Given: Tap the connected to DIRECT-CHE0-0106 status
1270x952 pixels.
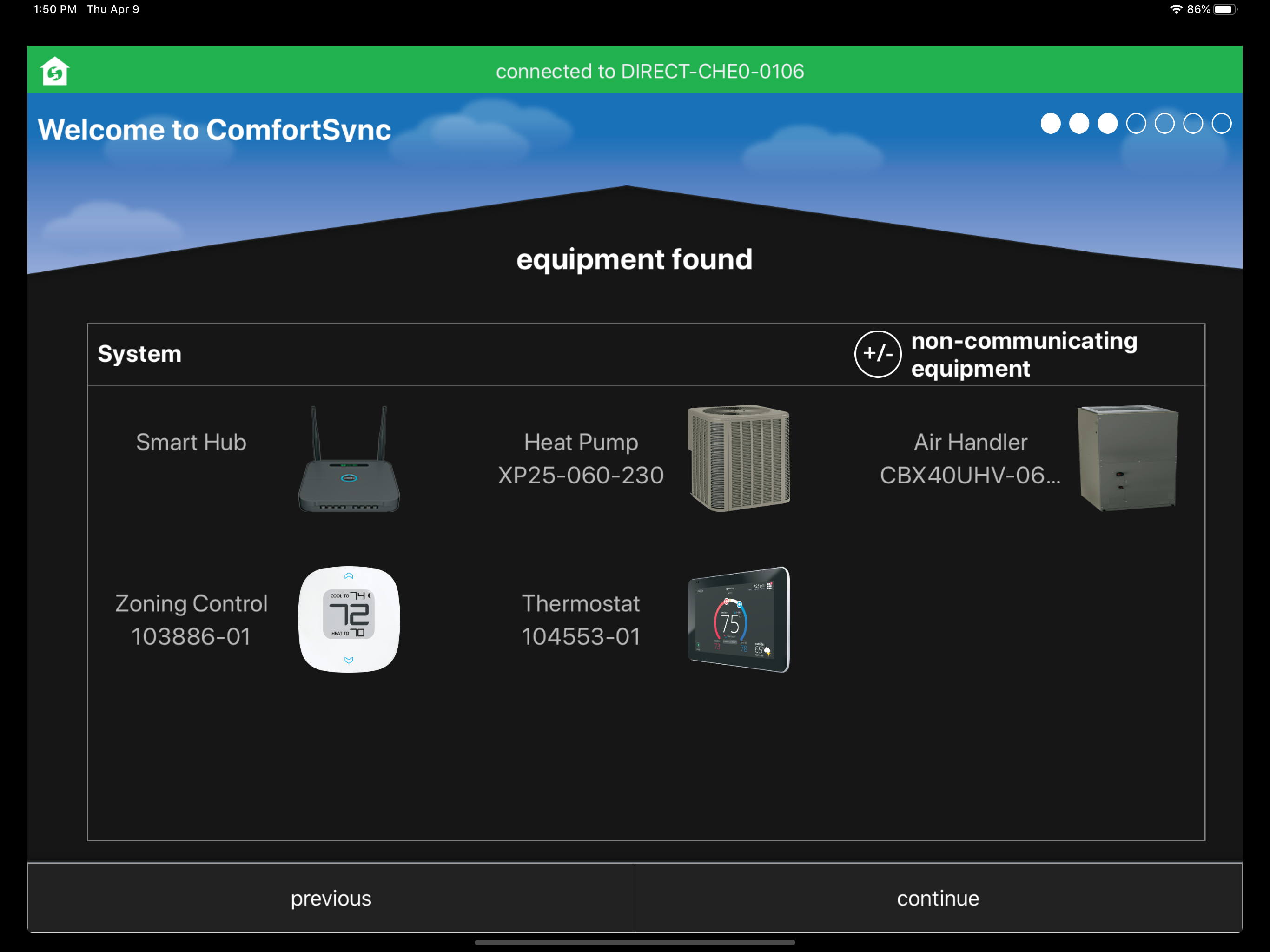Looking at the screenshot, I should point(650,71).
